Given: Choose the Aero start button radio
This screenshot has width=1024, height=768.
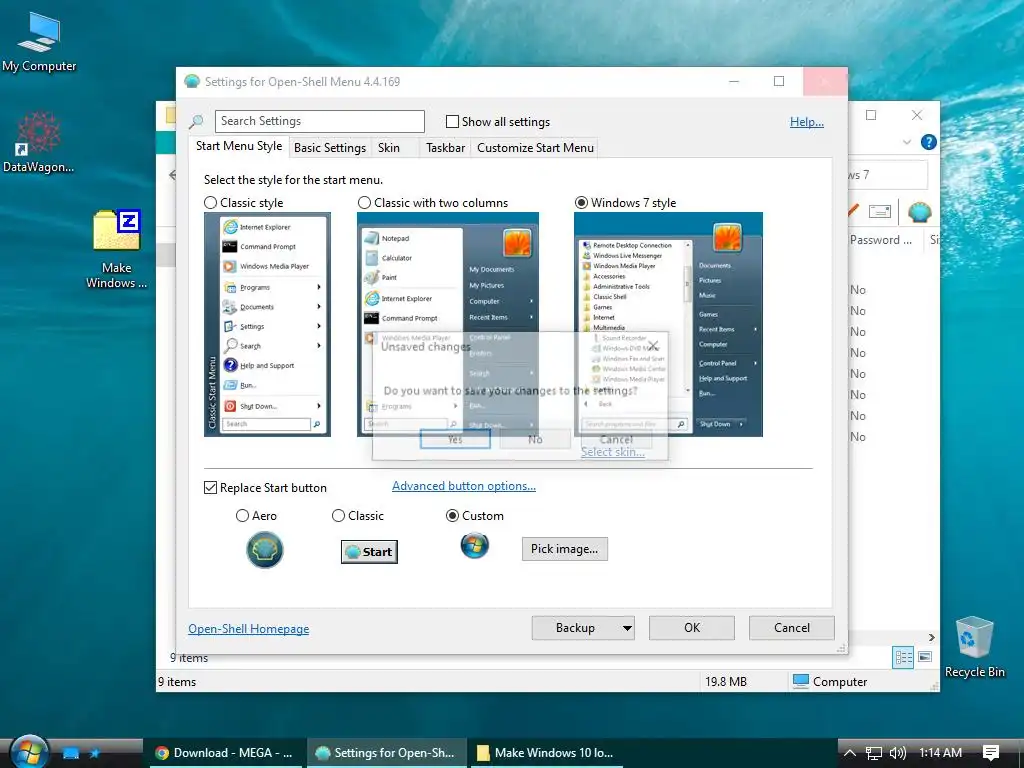Looking at the screenshot, I should point(242,516).
